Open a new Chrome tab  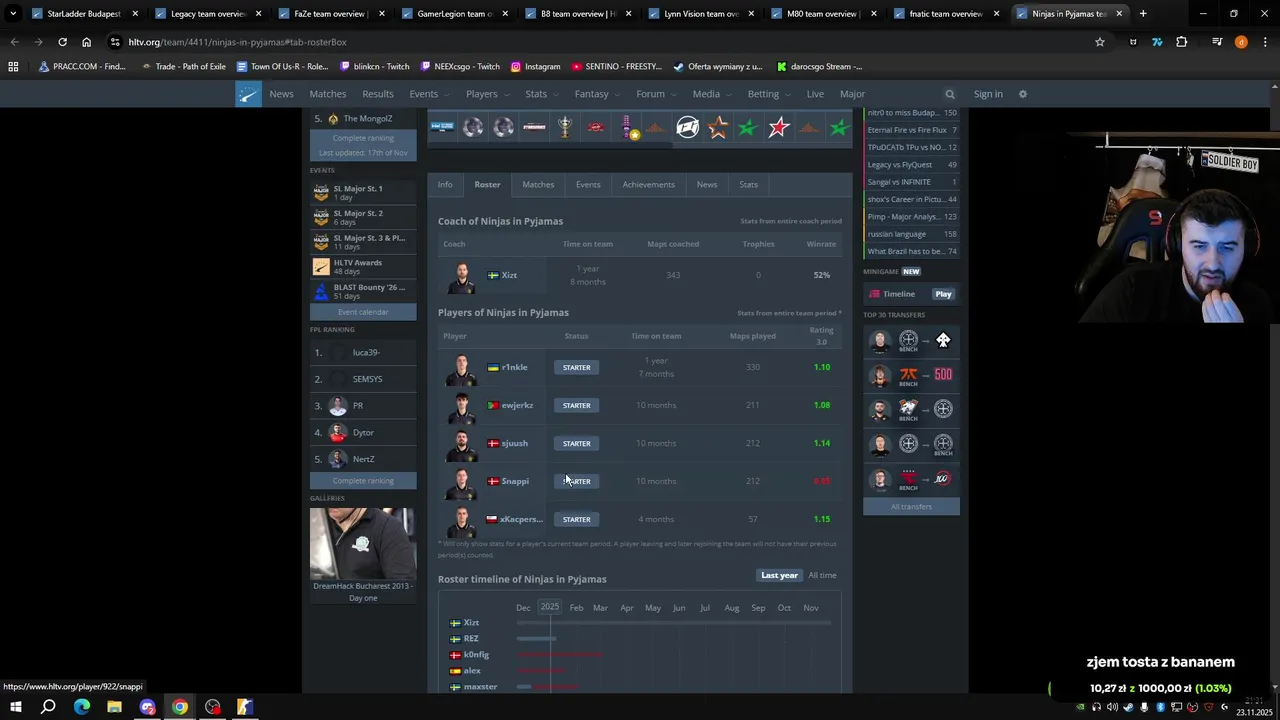pyautogui.click(x=1143, y=14)
